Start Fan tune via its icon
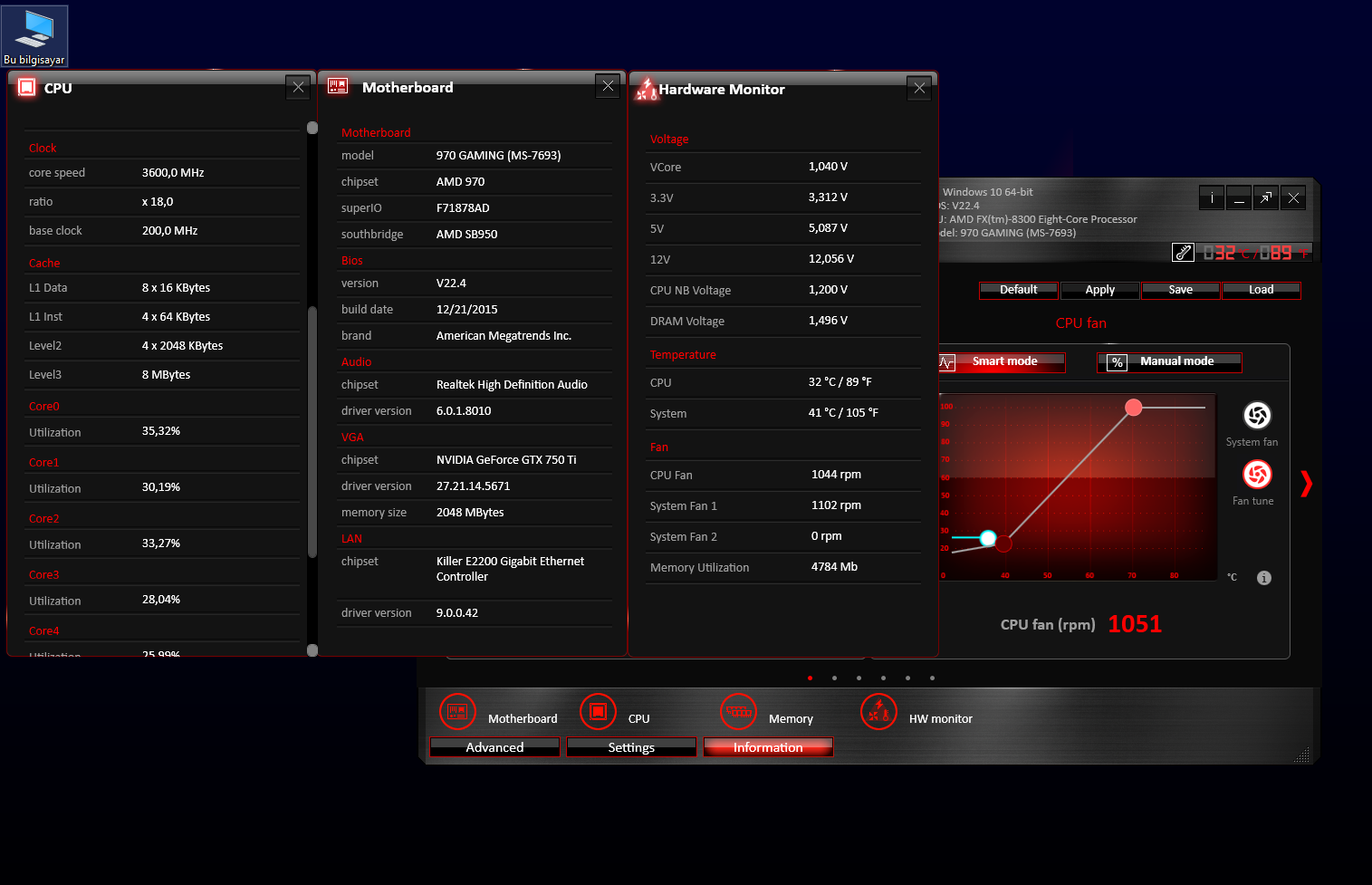 point(1257,474)
